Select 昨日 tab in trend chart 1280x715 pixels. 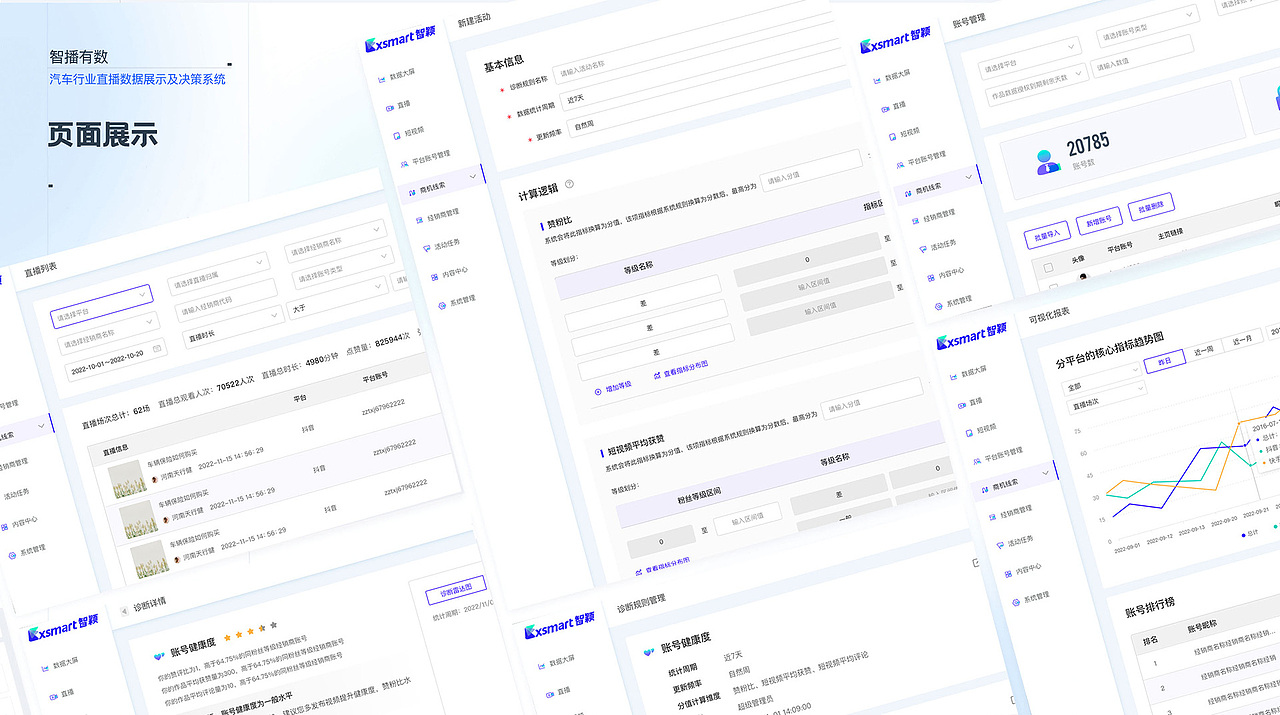point(1163,360)
